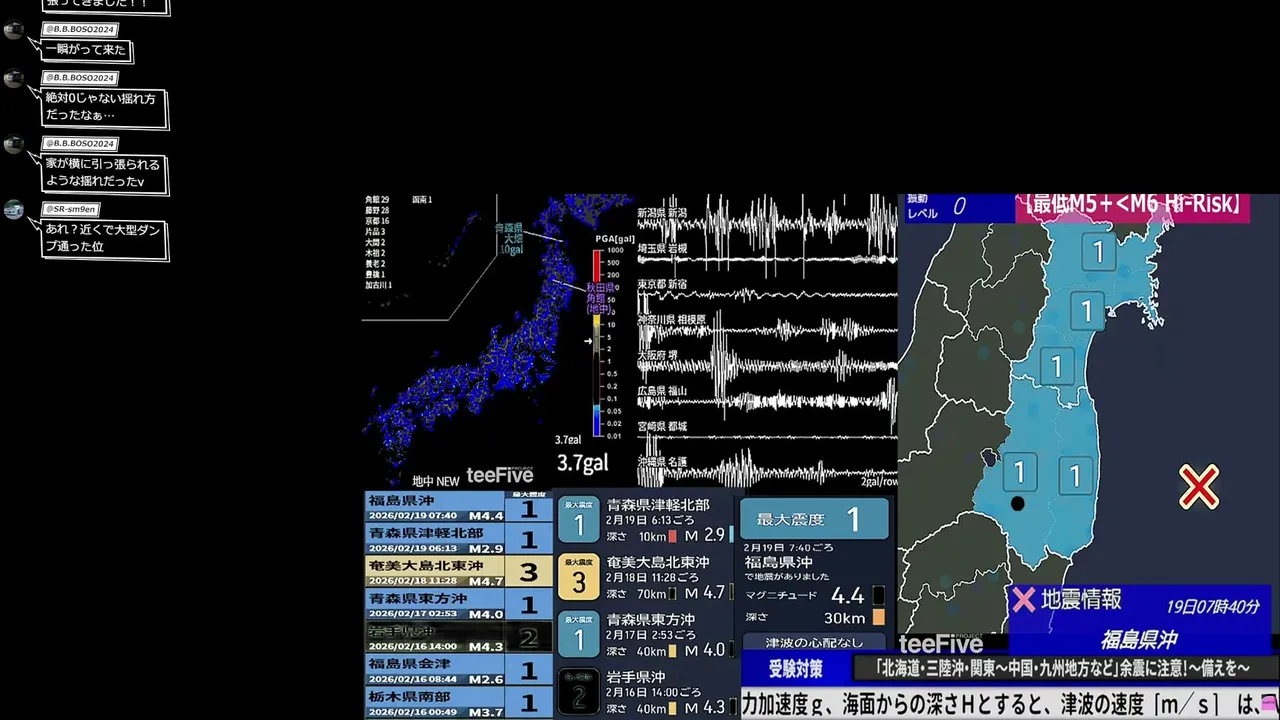The image size is (1280, 720).
Task: Select the chat bubble 一瞬がって来た
Action: 87,50
